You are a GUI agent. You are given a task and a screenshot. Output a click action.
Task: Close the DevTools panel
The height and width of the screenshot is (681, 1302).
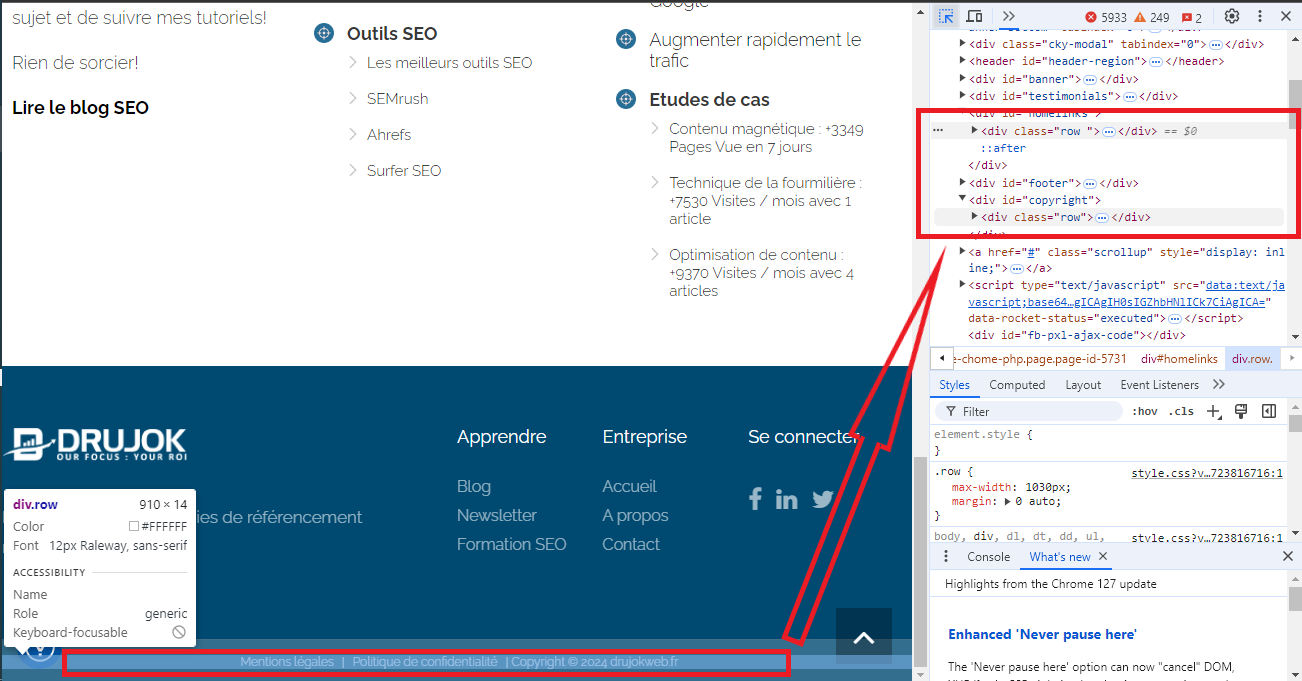(1286, 16)
